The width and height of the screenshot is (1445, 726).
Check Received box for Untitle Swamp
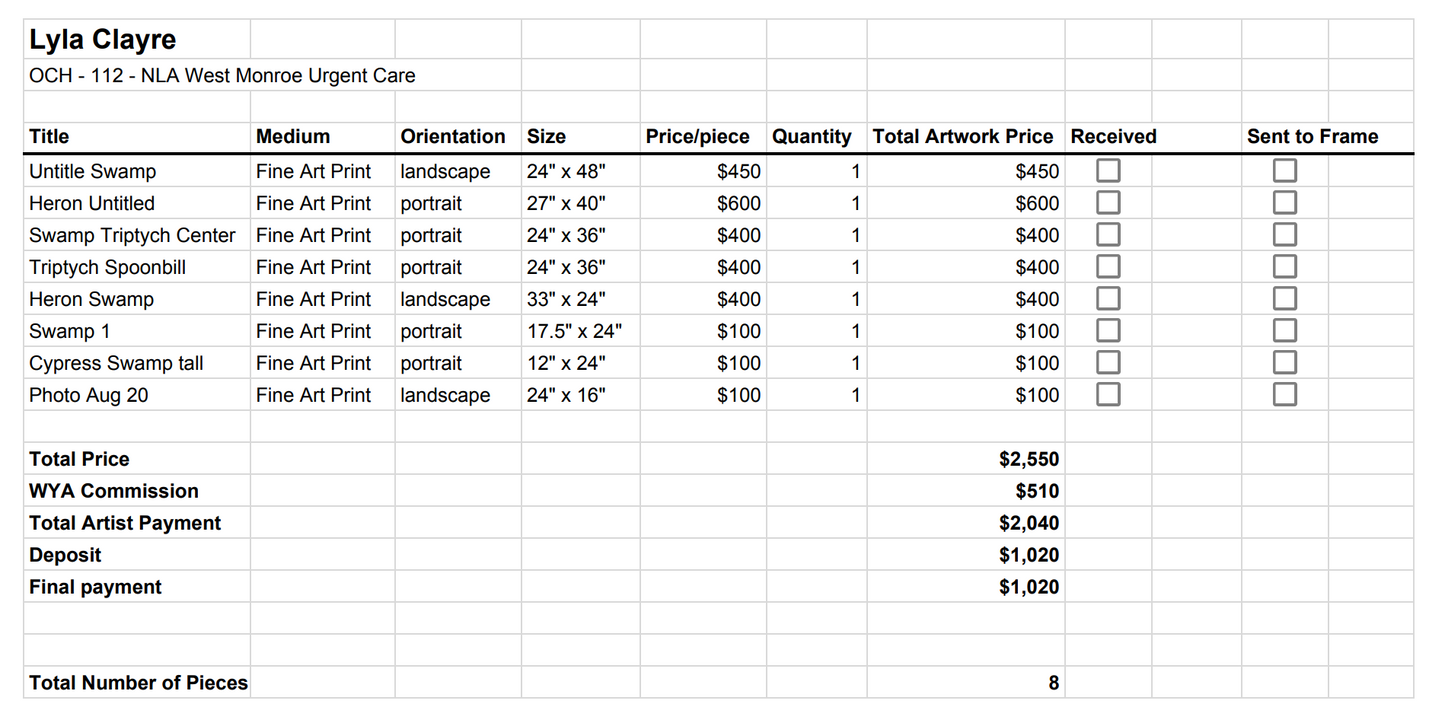click(1108, 171)
